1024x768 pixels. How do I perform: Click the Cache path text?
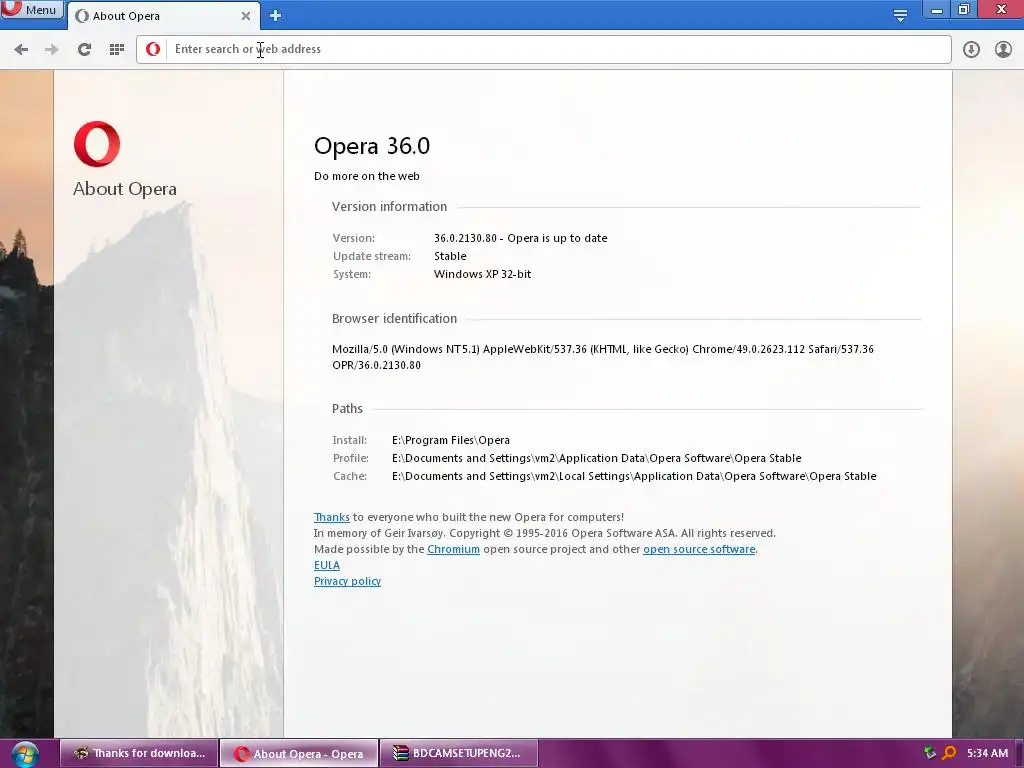pos(634,476)
